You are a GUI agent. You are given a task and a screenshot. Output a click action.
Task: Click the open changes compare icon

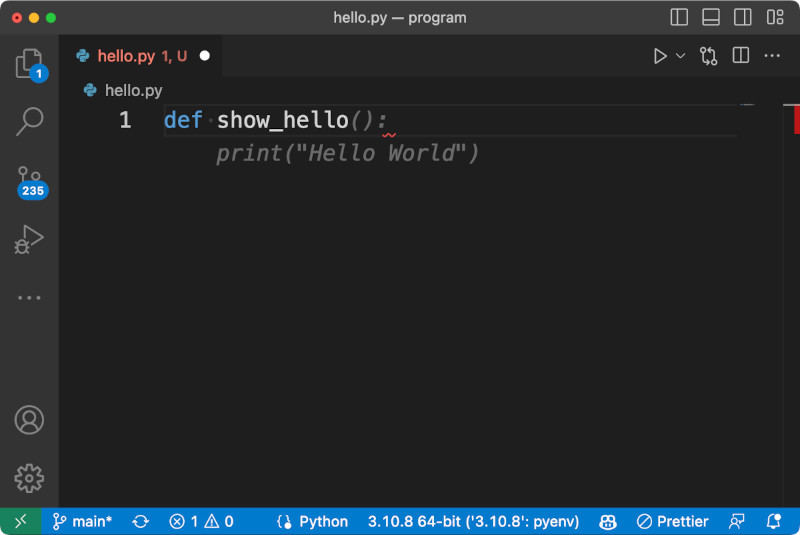click(709, 56)
